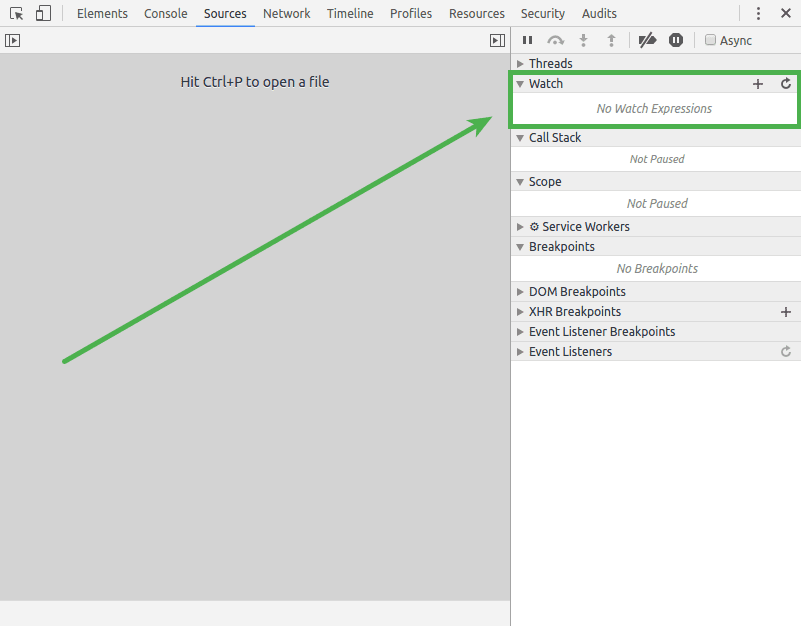Switch to the Console panel
The image size is (801, 626).
165,13
